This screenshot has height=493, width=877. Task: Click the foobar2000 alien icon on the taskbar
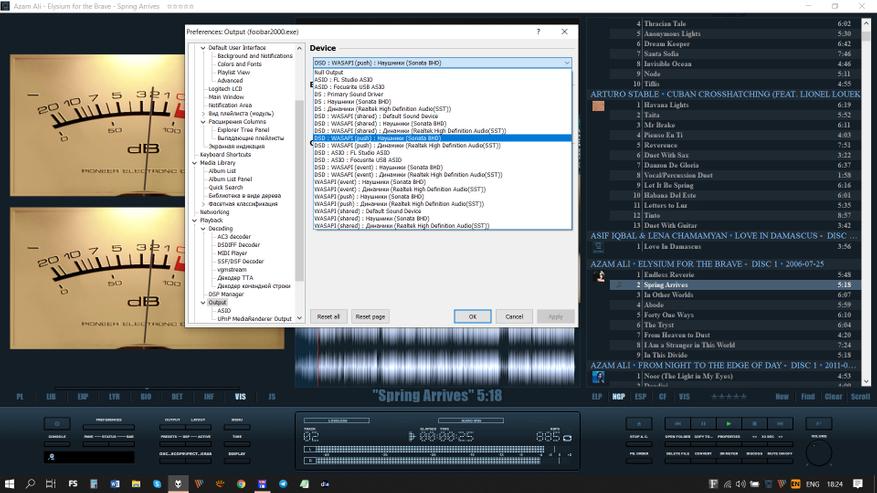pos(178,483)
